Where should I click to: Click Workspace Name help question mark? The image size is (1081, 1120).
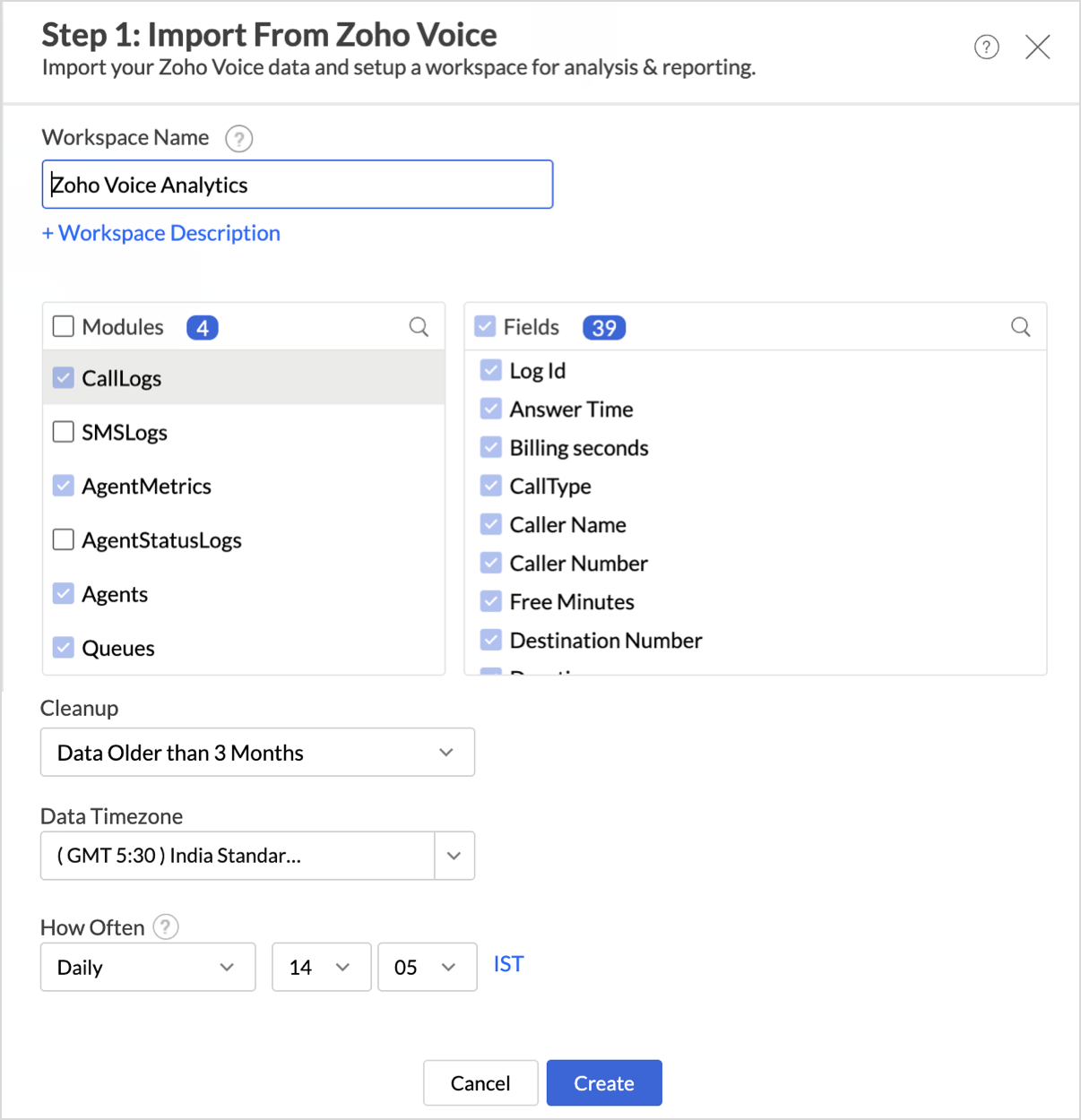click(x=238, y=139)
